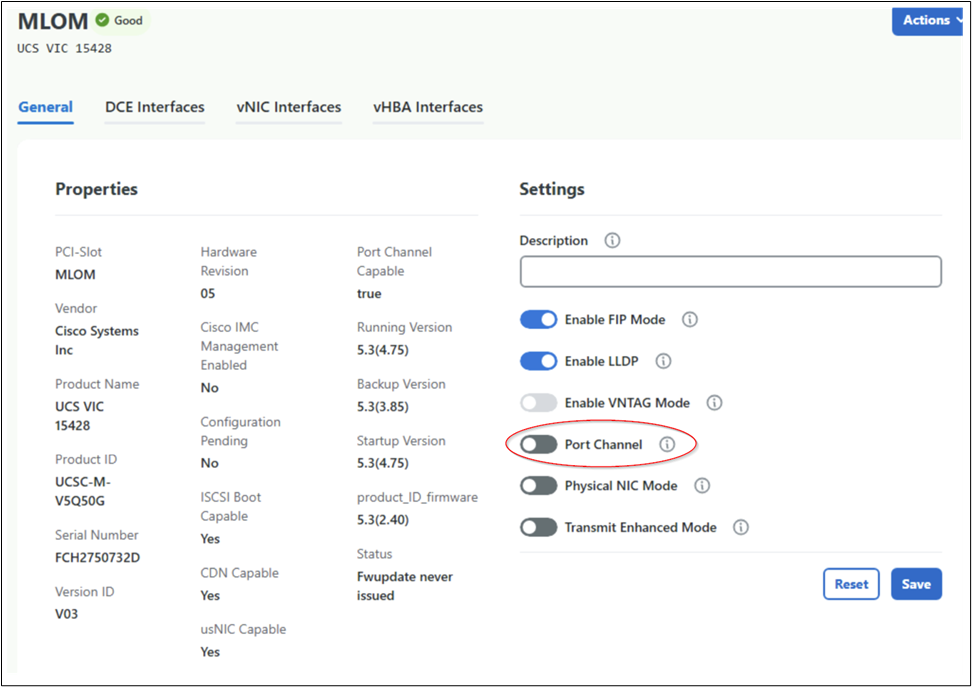972x687 pixels.
Task: Click the CDN Capable label
Action: pyautogui.click(x=239, y=573)
